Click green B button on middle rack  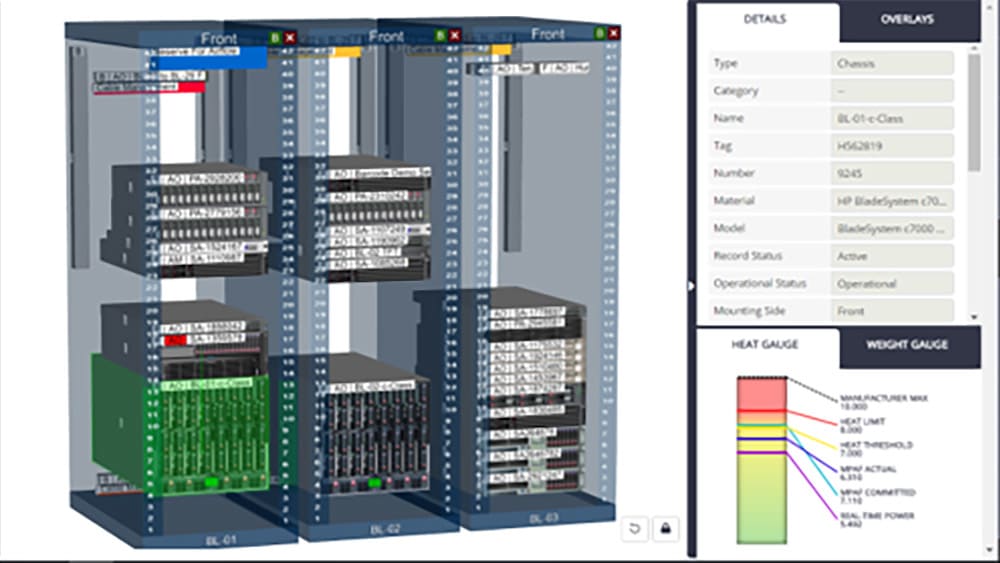(440, 36)
